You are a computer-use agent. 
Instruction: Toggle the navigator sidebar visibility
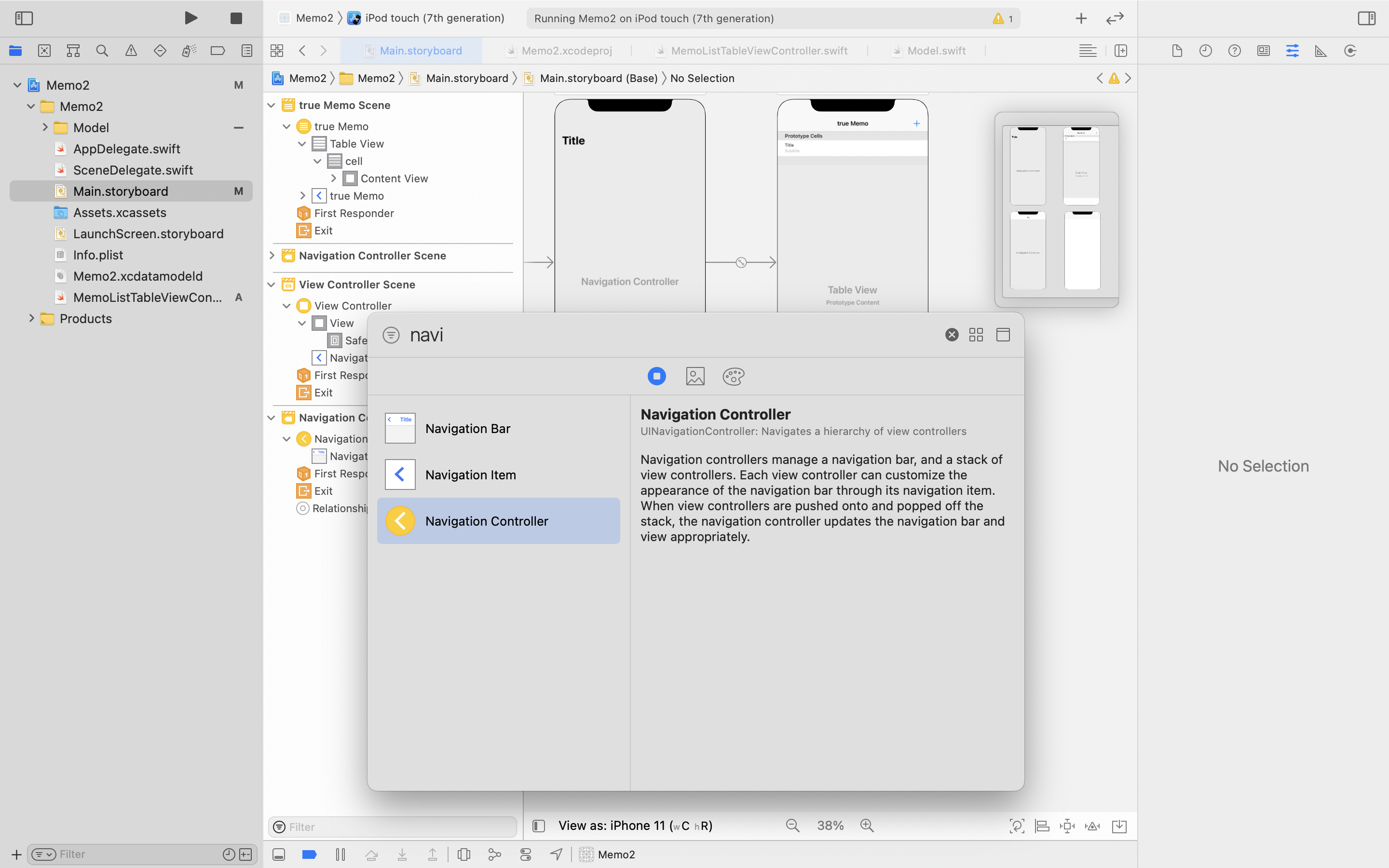point(24,18)
